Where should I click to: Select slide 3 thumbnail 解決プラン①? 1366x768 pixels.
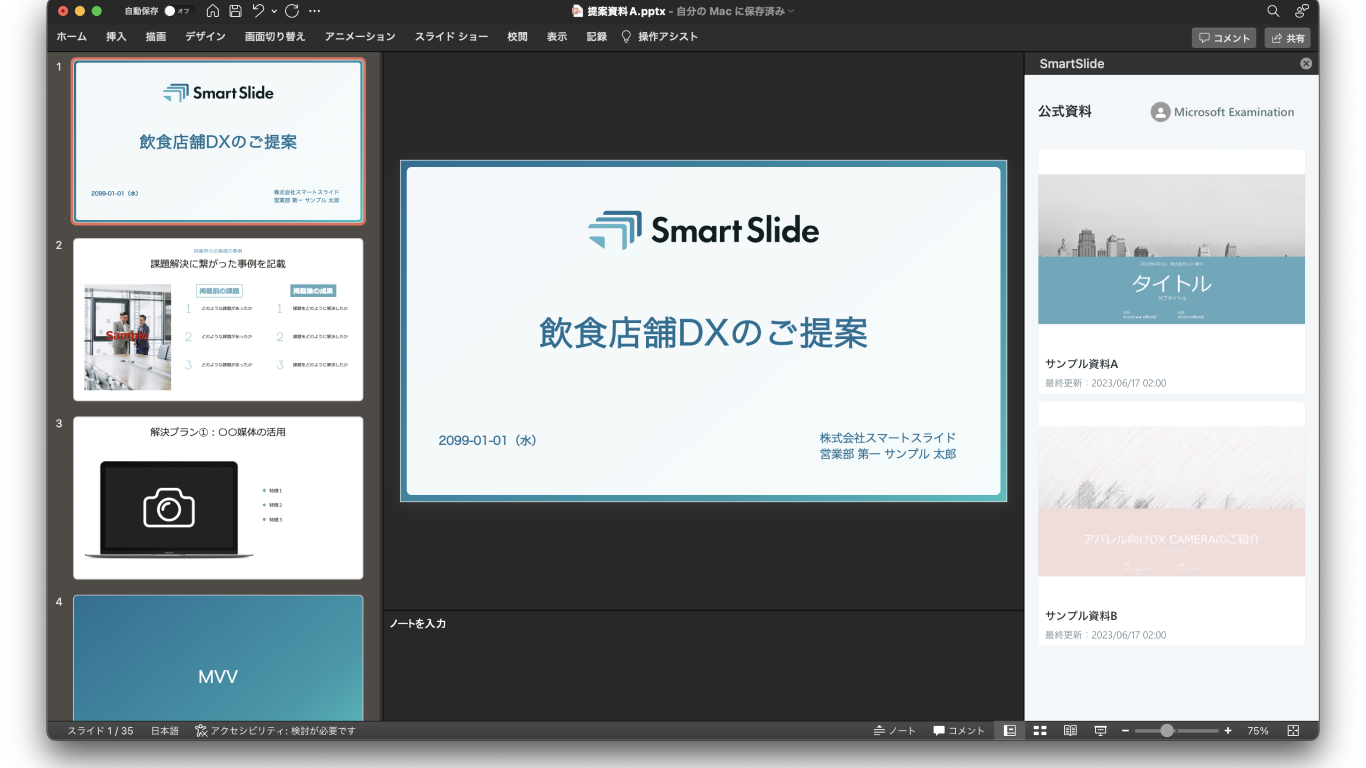[x=218, y=498]
